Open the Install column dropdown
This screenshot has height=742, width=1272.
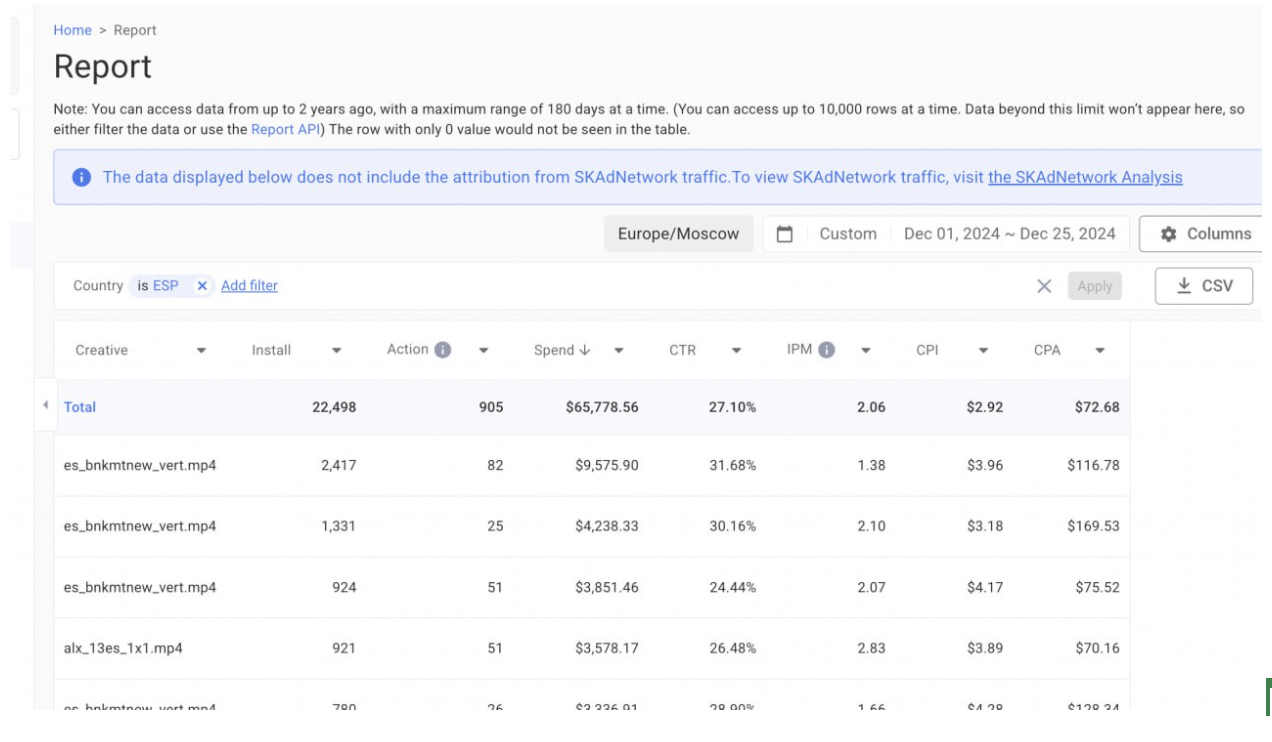tap(336, 351)
